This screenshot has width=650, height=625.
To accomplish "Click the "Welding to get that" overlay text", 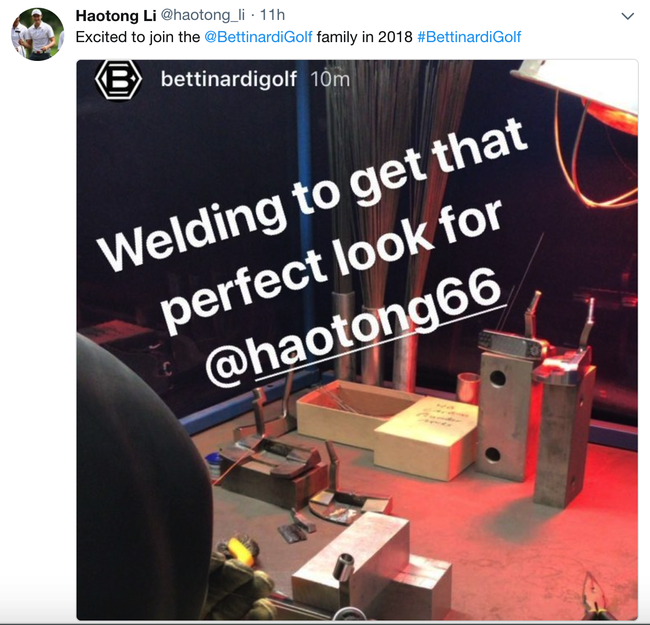I will click(313, 194).
